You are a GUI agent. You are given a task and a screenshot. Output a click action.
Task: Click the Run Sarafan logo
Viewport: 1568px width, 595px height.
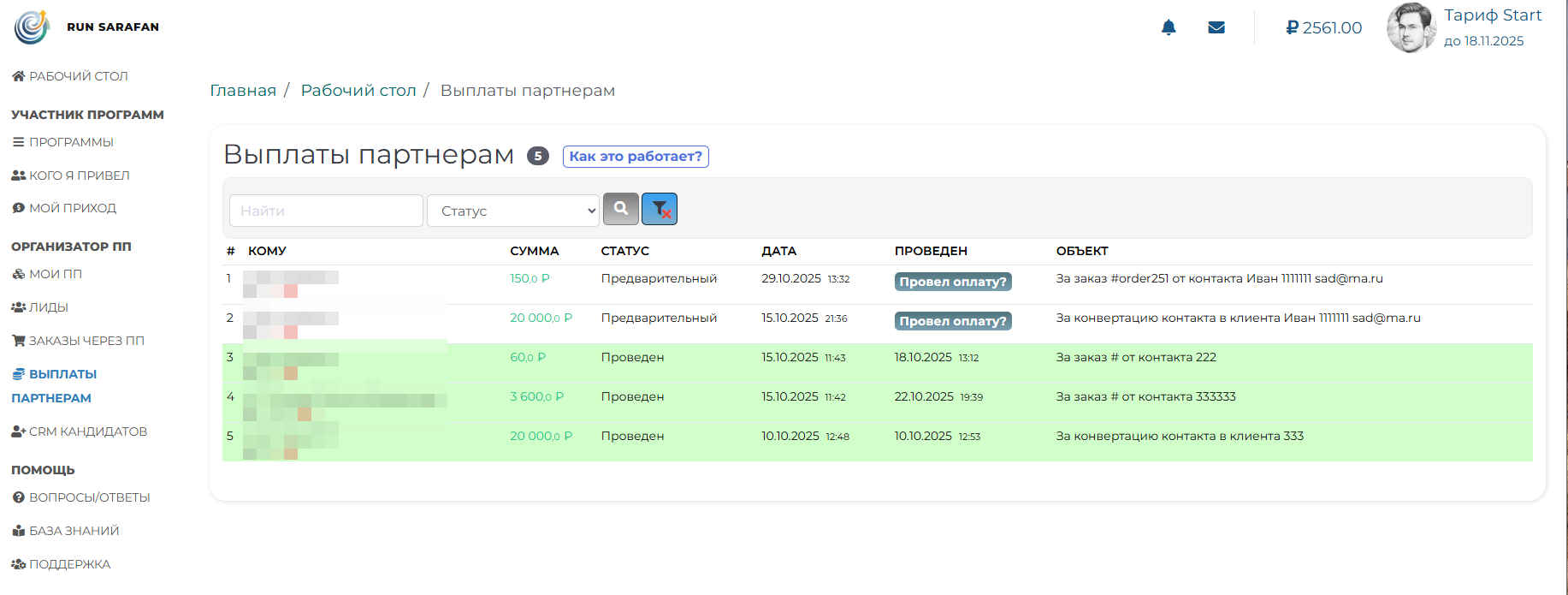pos(33,27)
